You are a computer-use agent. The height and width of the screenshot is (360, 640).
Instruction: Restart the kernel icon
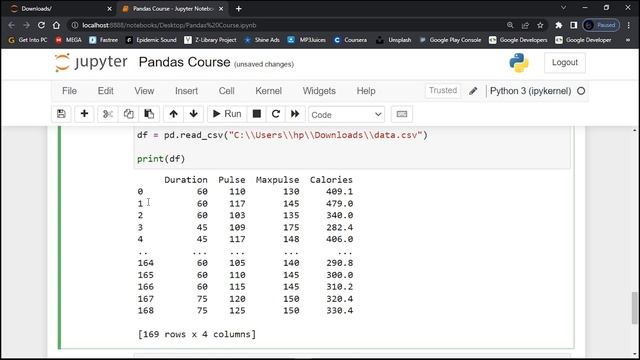276,114
